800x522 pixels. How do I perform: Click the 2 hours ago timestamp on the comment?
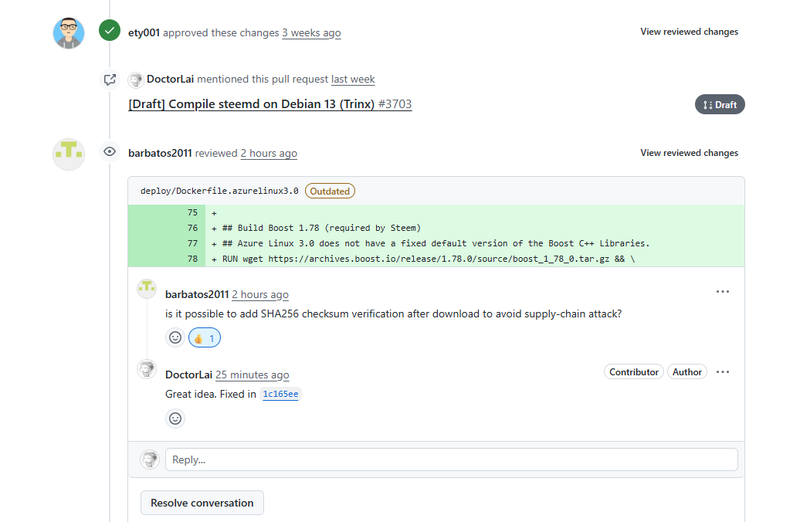point(260,295)
